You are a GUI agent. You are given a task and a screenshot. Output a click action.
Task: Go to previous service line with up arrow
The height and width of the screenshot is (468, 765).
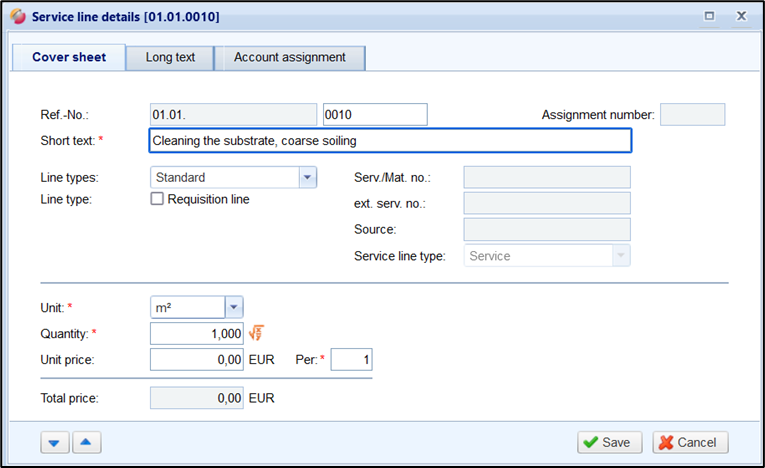85,442
